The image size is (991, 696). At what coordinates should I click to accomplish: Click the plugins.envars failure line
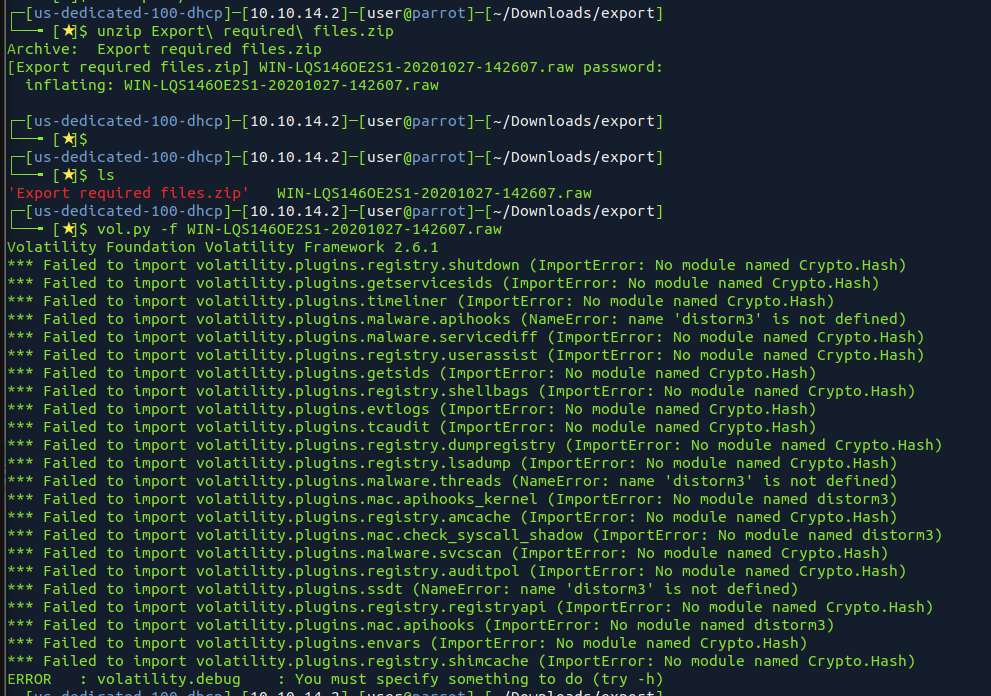click(407, 644)
